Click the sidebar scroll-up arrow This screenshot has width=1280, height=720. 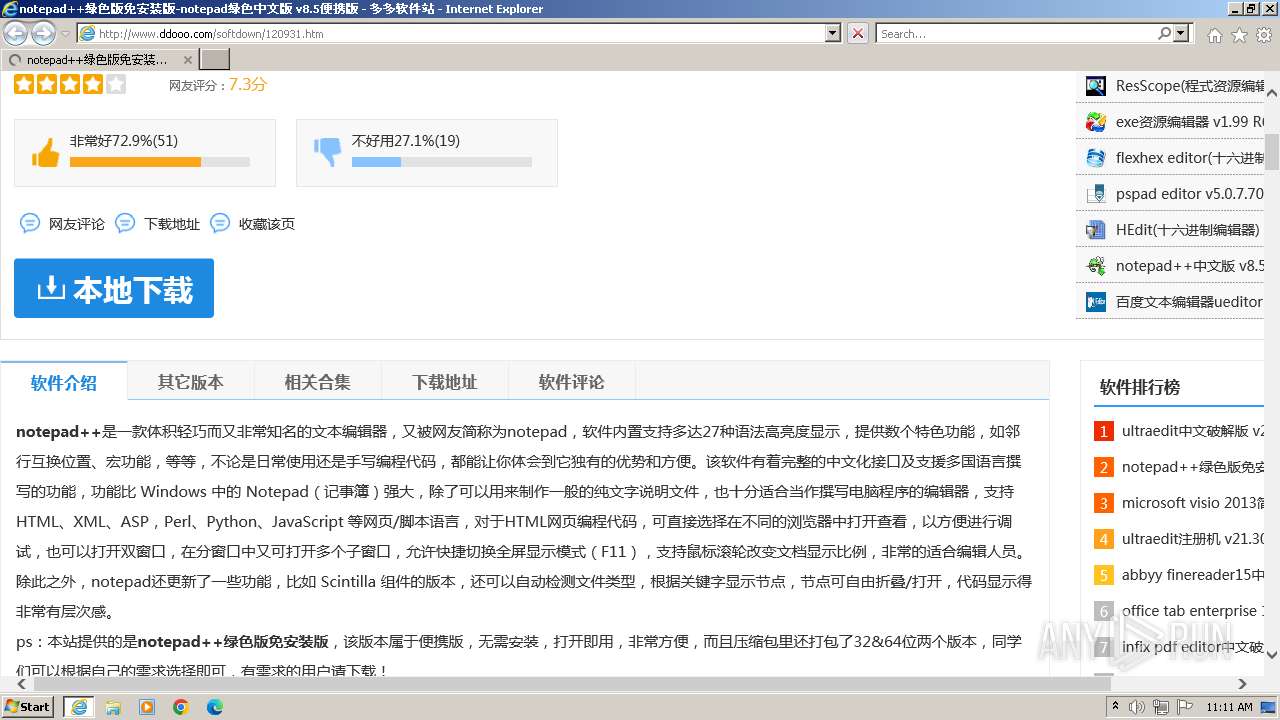[x=1272, y=92]
